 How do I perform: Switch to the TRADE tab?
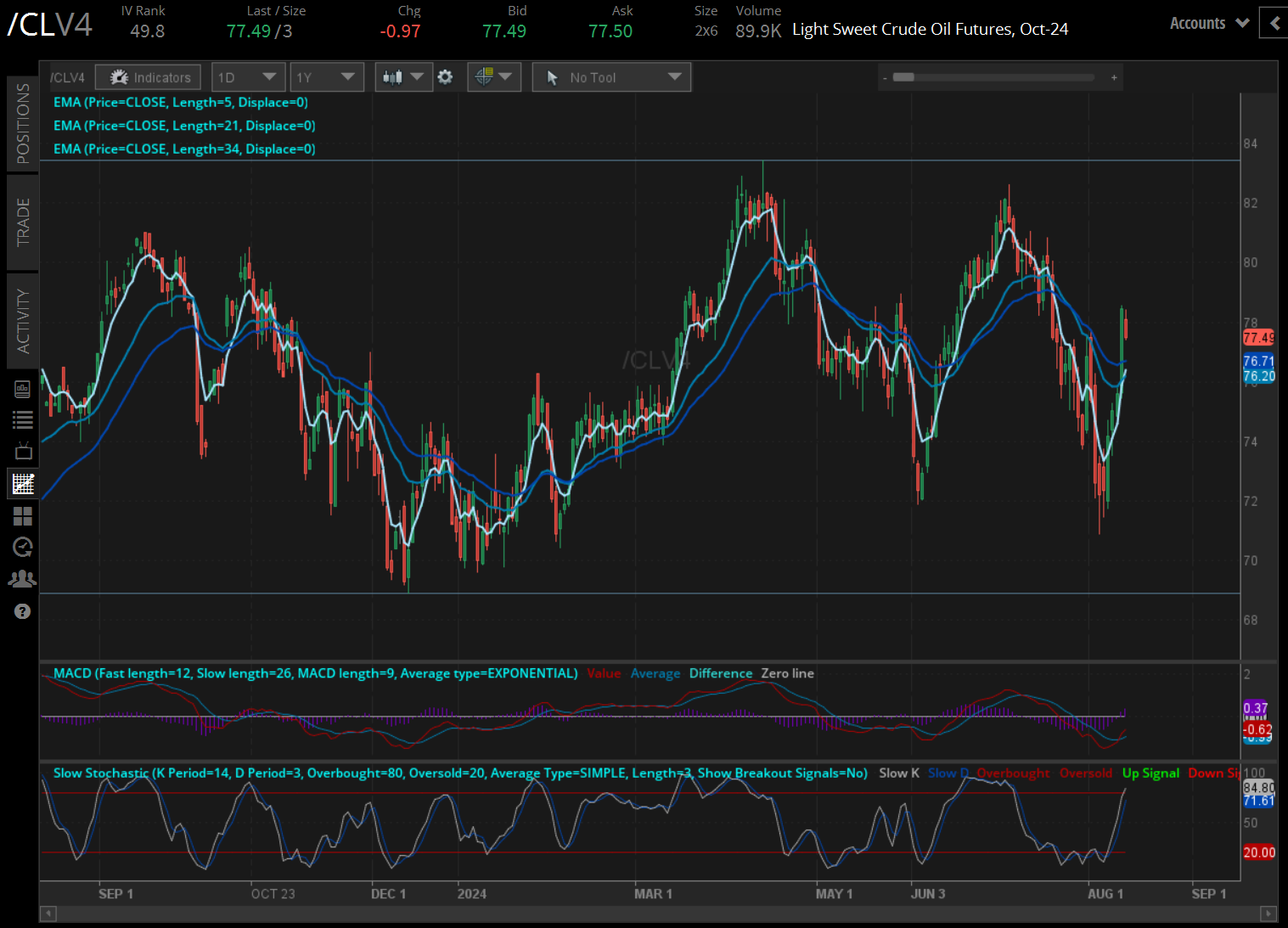[23, 222]
